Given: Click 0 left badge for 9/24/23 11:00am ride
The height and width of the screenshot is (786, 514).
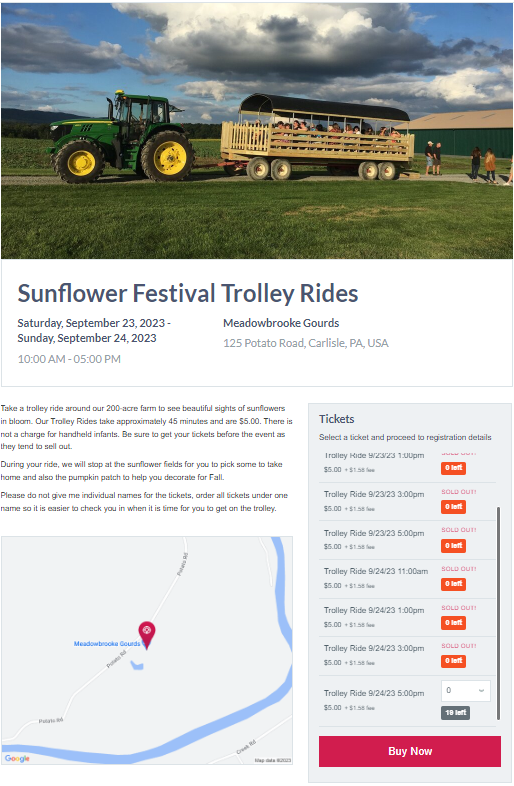Looking at the screenshot, I should [453, 584].
